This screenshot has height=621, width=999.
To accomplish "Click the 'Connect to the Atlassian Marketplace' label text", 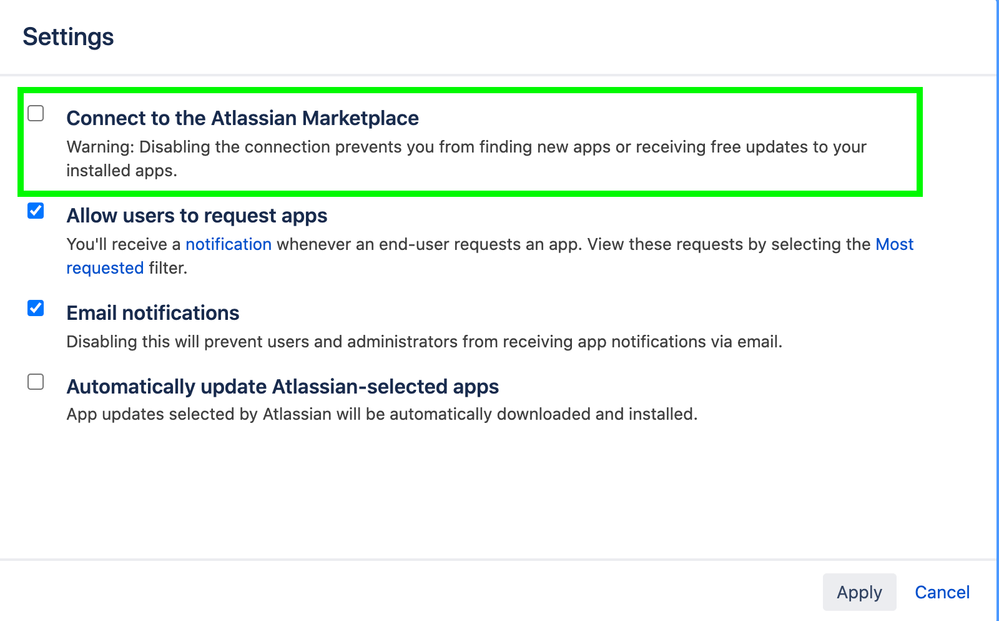I will [x=242, y=118].
